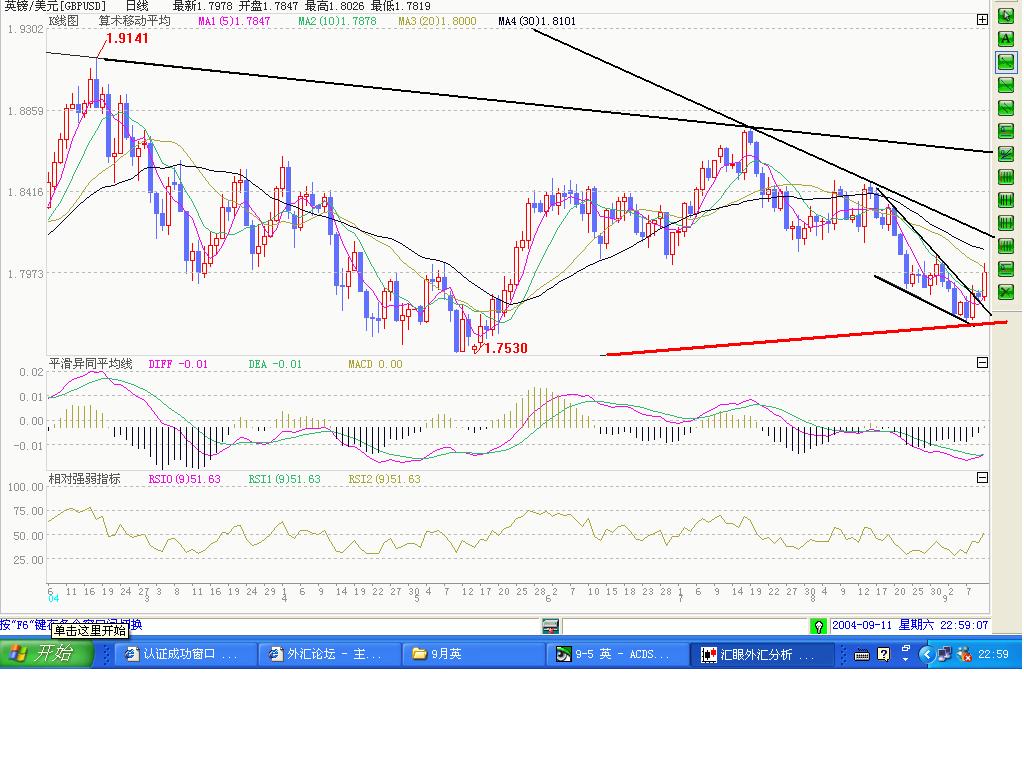Image resolution: width=1024 pixels, height=768 pixels.
Task: Click the 算术移动平均 indicator label
Action: 135,21
